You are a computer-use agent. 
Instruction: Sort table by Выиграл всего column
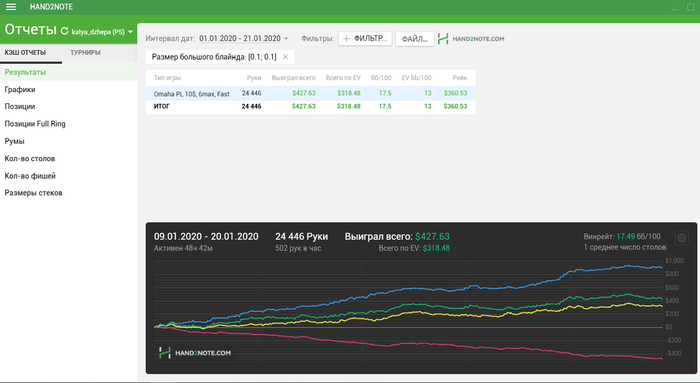click(293, 78)
